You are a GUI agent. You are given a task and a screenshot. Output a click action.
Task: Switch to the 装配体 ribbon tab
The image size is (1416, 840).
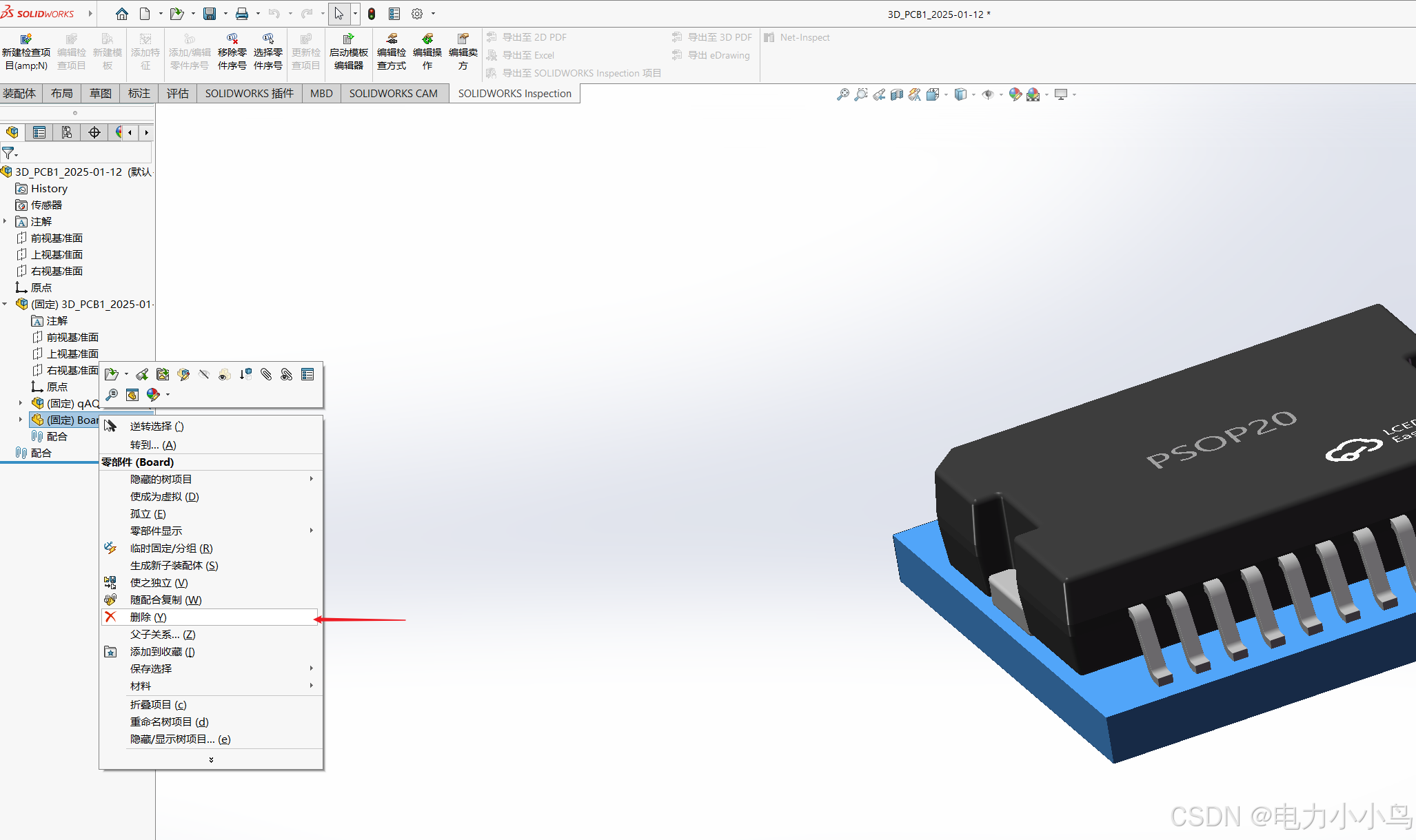pos(20,93)
